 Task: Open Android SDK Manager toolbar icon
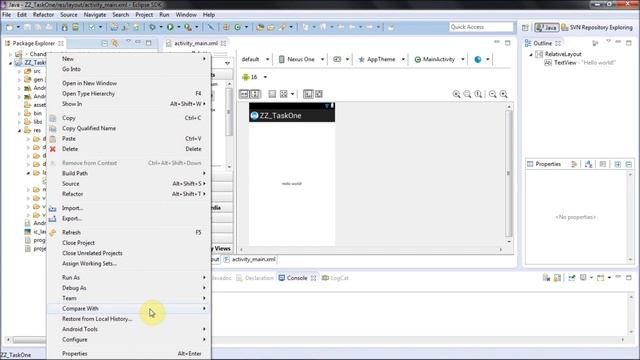click(x=64, y=27)
